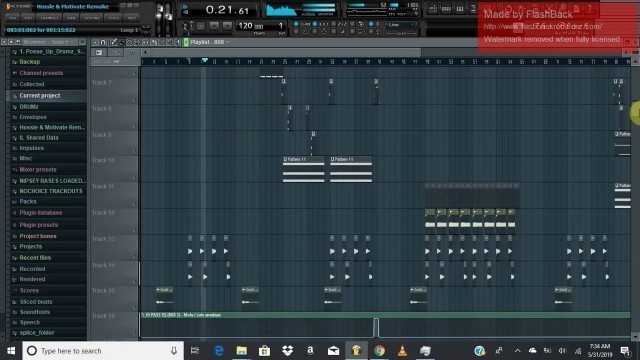Click the Track 12 header label
Screen dimensions: 640x360
pos(103,213)
